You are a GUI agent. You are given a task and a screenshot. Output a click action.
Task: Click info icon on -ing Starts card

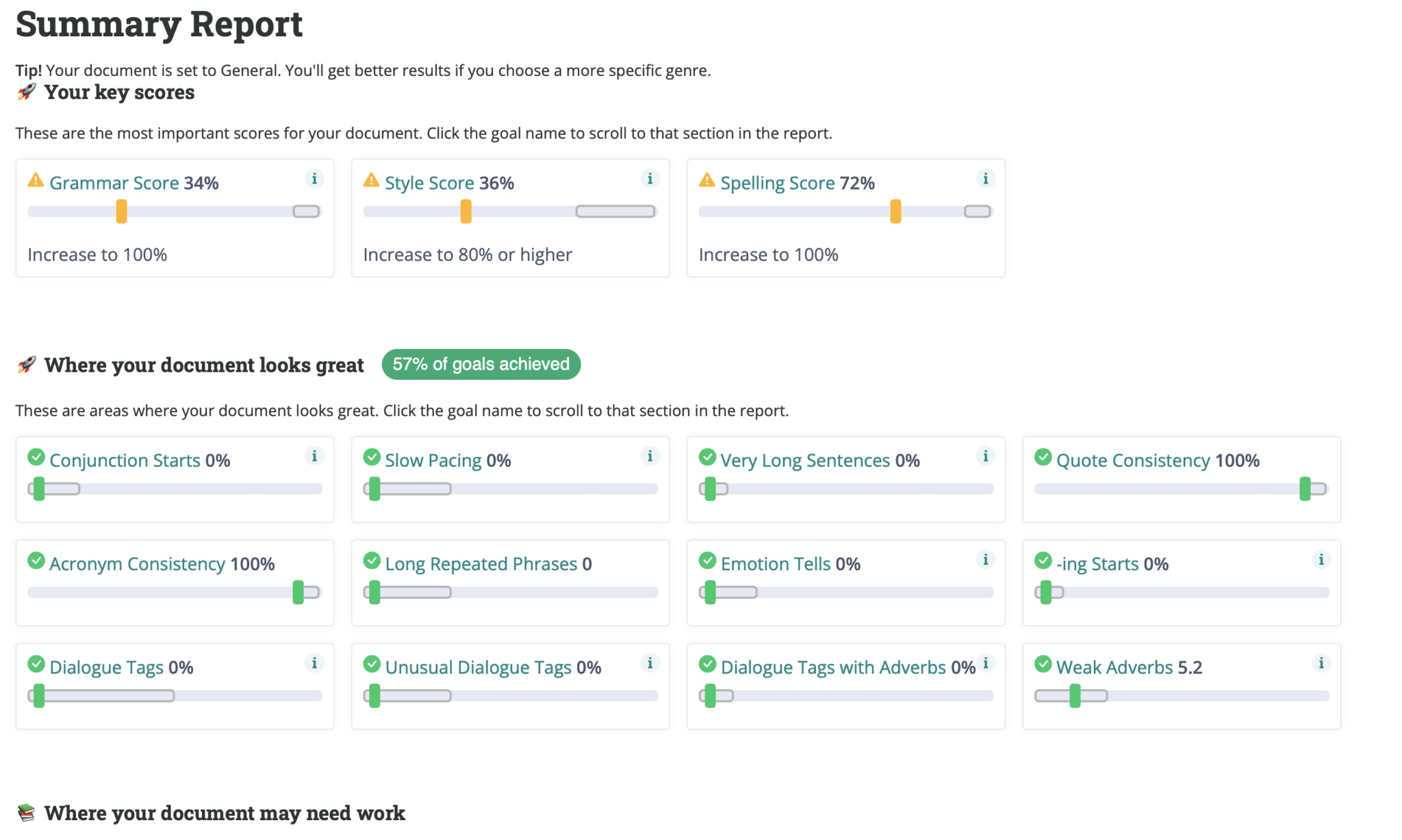click(1321, 559)
